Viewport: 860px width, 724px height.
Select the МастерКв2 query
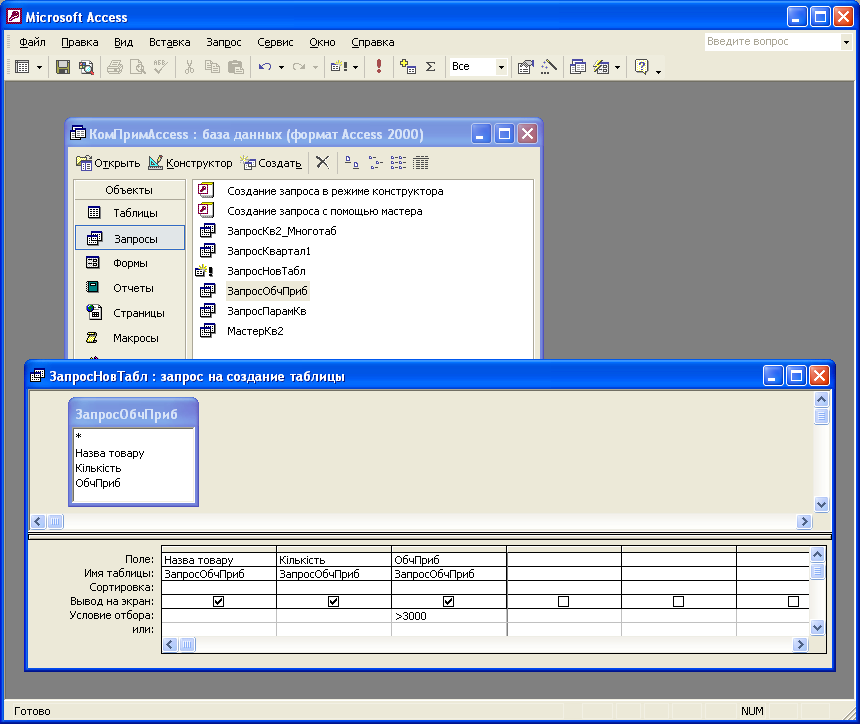pos(255,331)
